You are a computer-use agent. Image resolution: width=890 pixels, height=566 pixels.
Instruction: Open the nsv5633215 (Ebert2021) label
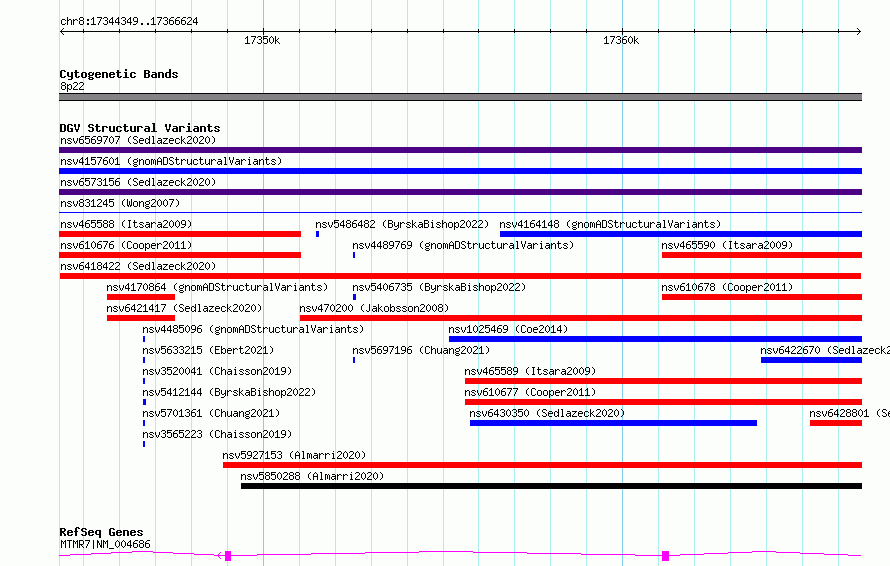pyautogui.click(x=208, y=350)
